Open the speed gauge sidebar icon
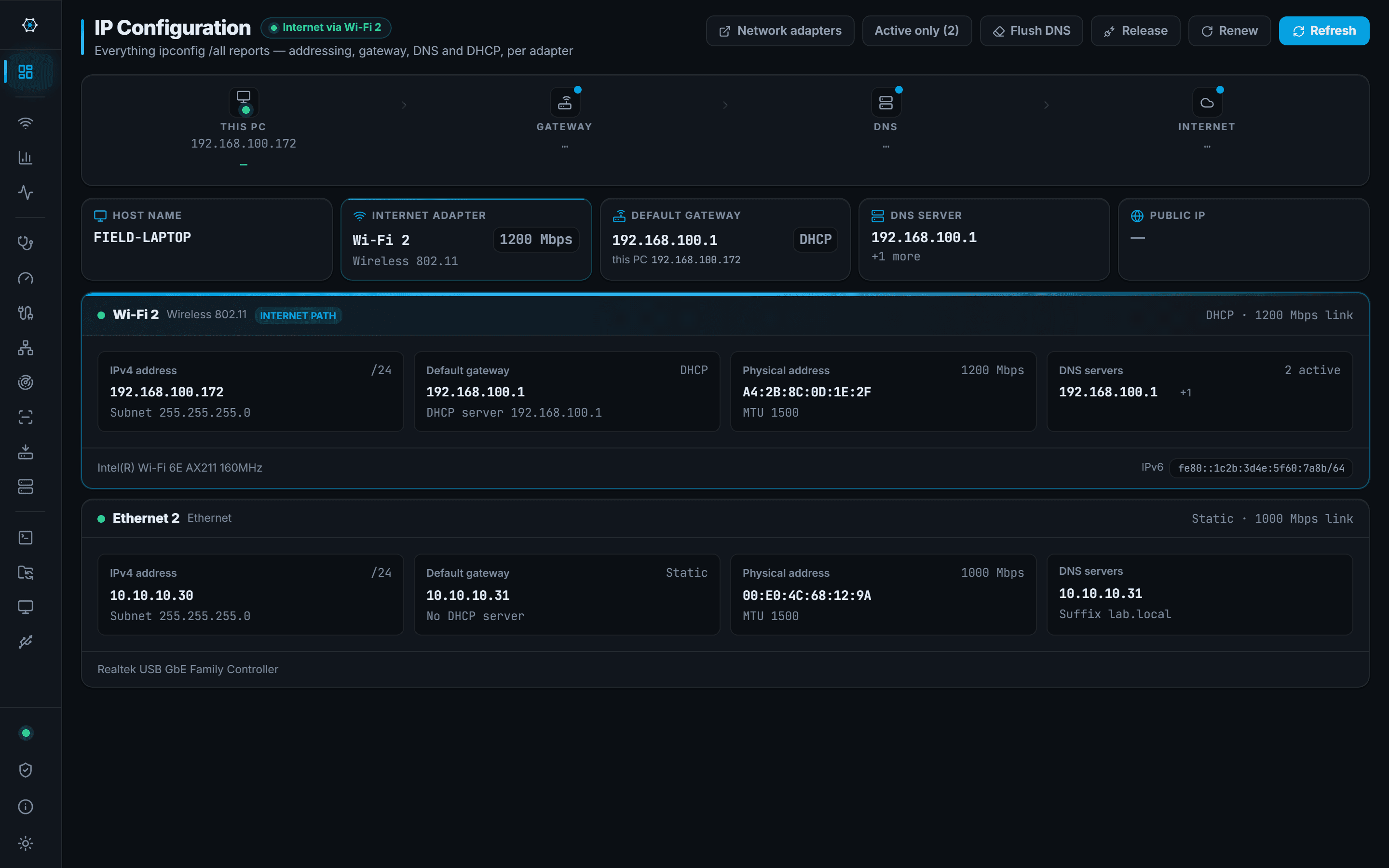 [26, 278]
